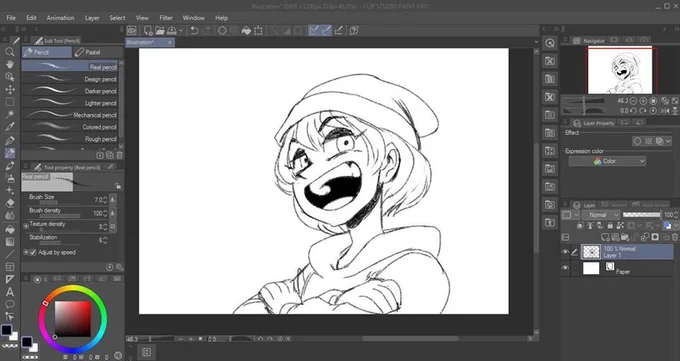The width and height of the screenshot is (680, 361).
Task: Select the Mechanical pencil brush
Action: click(69, 115)
